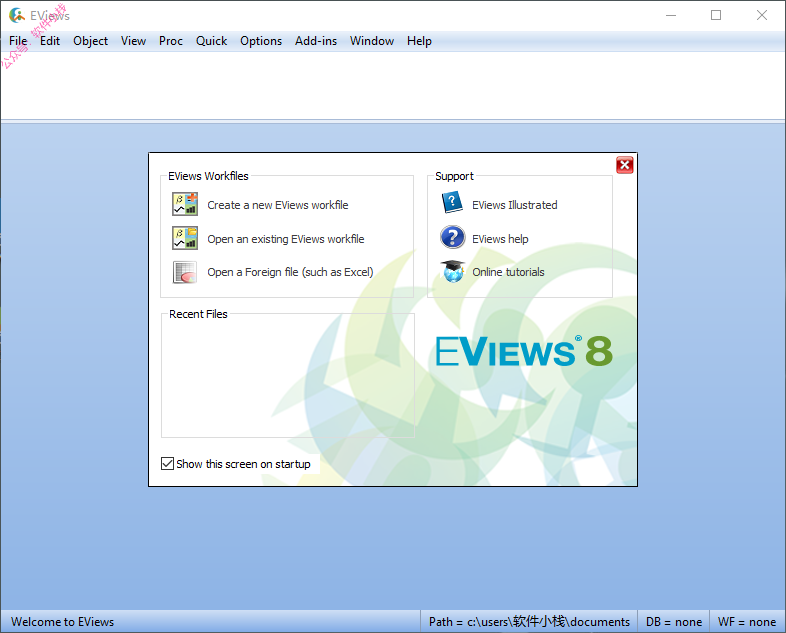786x633 pixels.
Task: Click the Open existing workfile icon
Action: [184, 239]
